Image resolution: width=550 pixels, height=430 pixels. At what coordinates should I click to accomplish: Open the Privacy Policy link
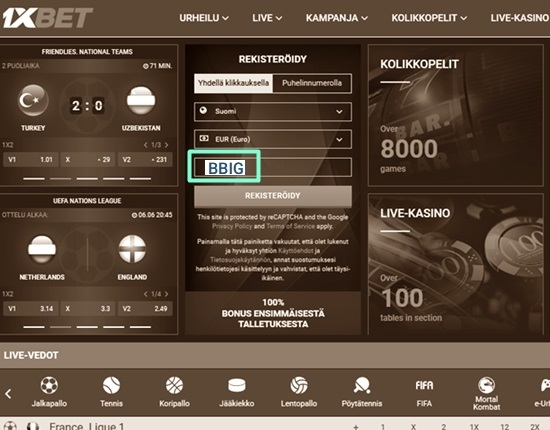232,226
